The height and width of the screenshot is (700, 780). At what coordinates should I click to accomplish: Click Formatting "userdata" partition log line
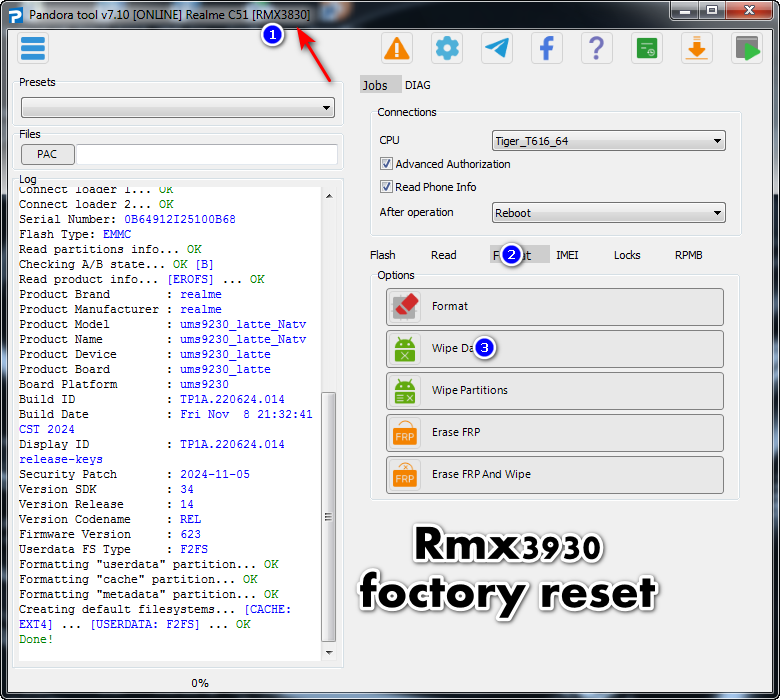(x=149, y=564)
